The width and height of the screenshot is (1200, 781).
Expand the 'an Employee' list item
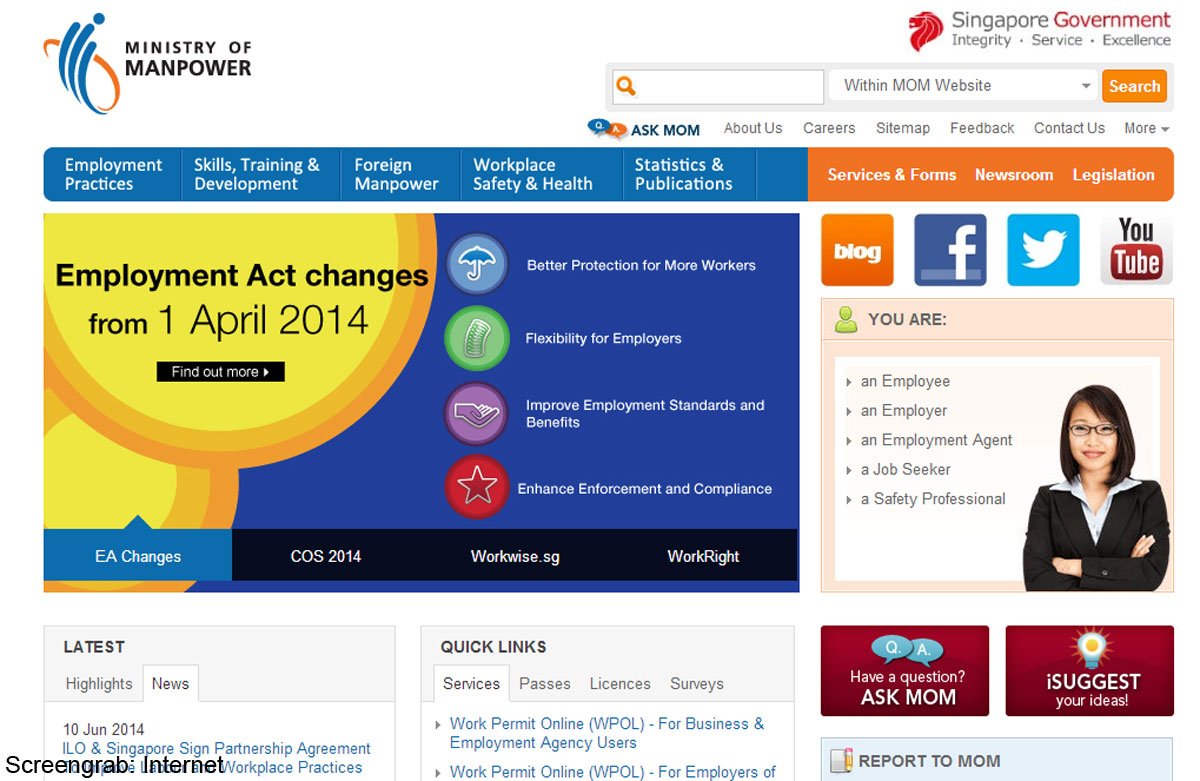click(x=904, y=381)
